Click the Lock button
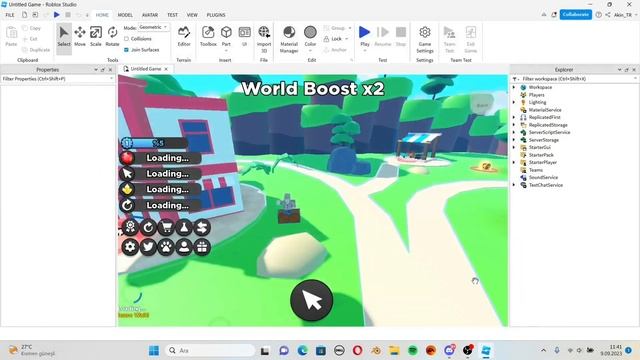 click(x=333, y=39)
